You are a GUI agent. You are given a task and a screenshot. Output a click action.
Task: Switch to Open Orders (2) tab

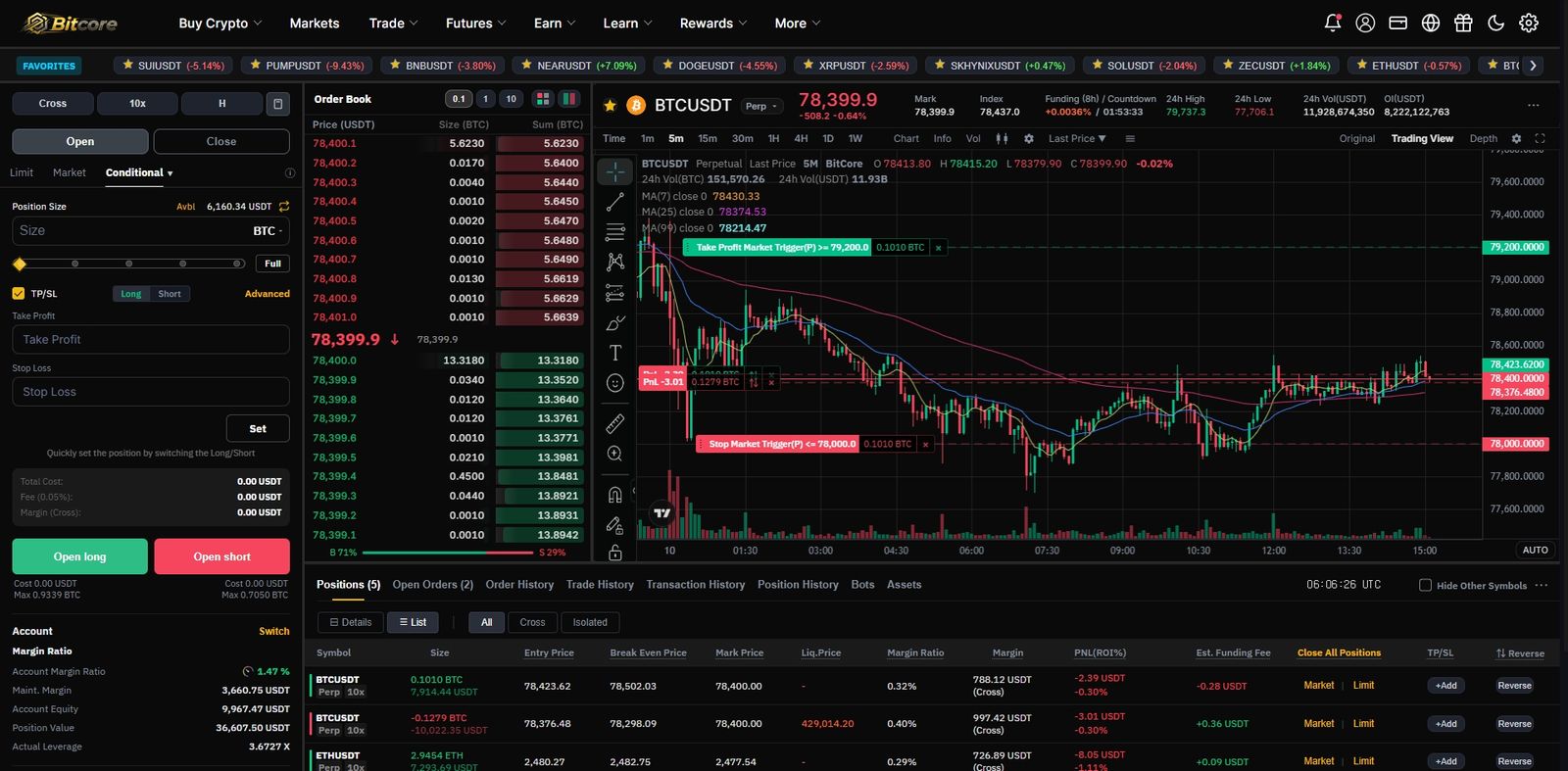[x=432, y=584]
